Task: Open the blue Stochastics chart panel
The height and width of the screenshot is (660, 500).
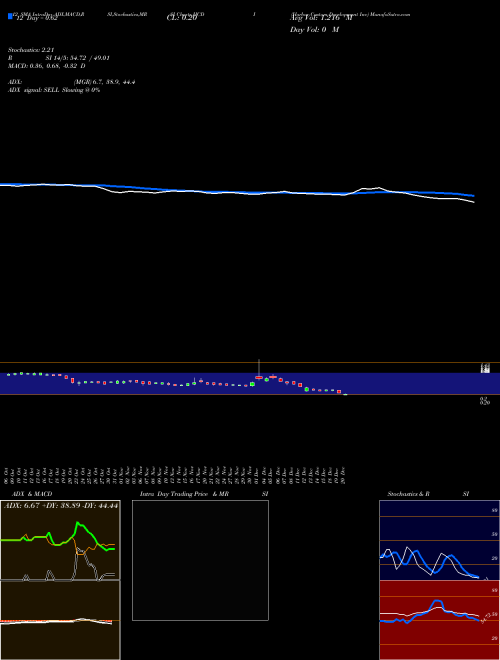Action: click(x=439, y=540)
